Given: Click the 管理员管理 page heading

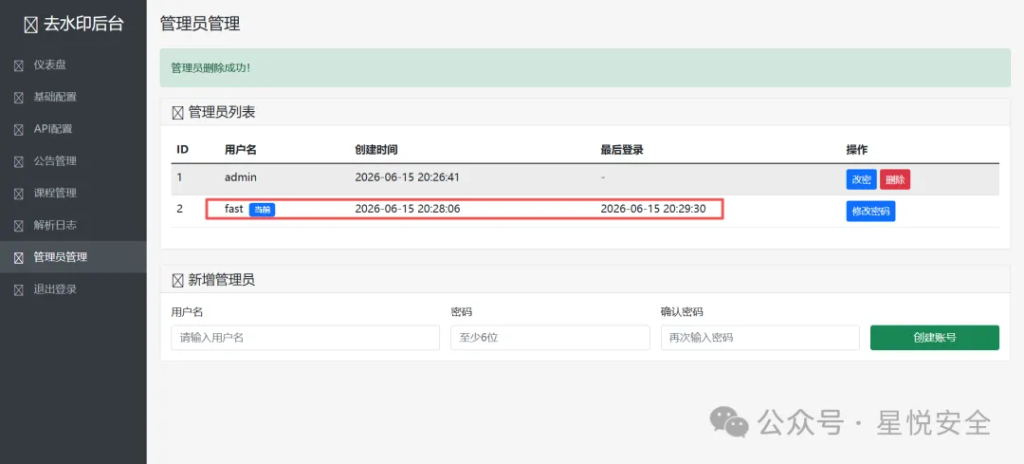Looking at the screenshot, I should pyautogui.click(x=200, y=24).
